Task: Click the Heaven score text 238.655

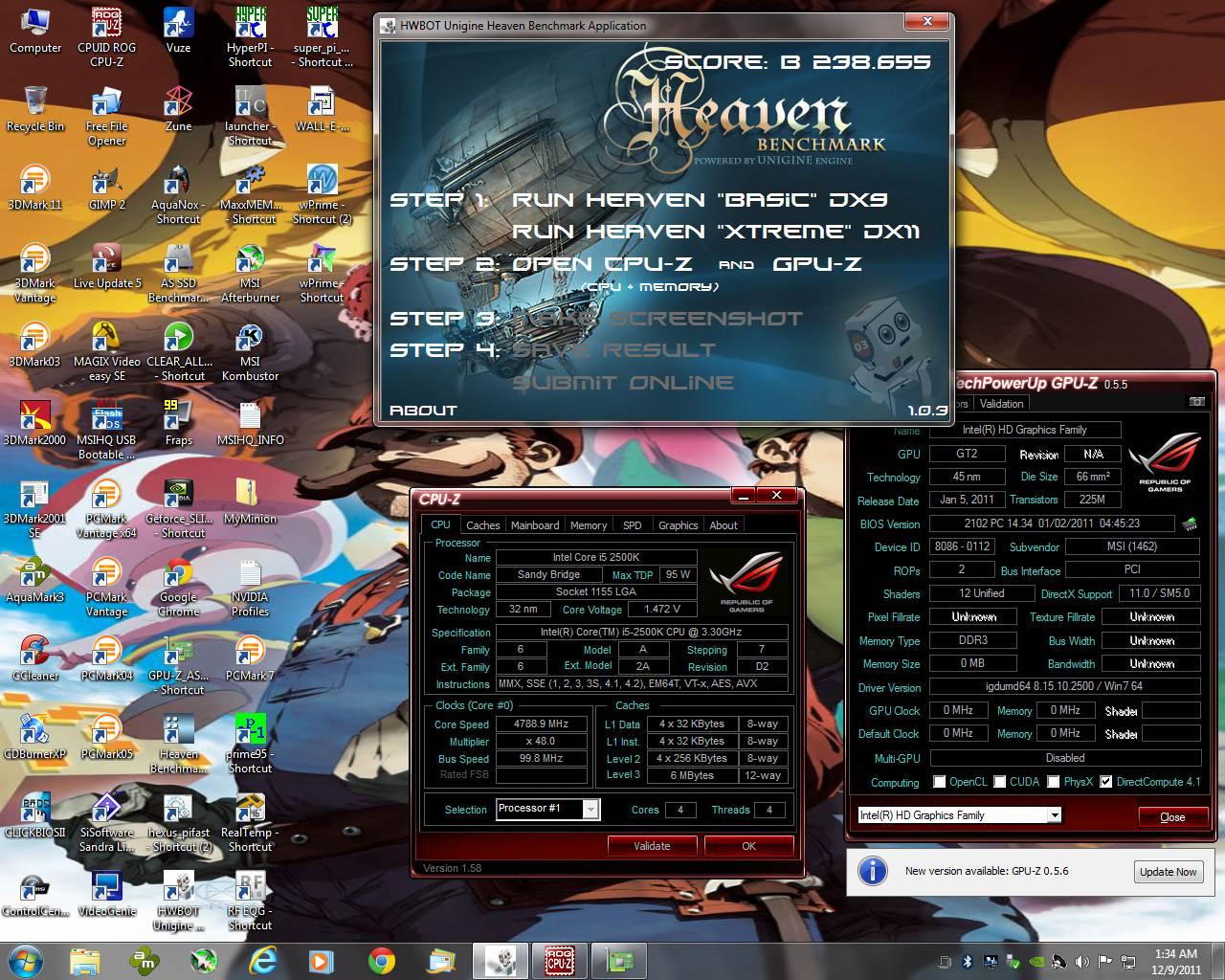Action: click(x=872, y=62)
